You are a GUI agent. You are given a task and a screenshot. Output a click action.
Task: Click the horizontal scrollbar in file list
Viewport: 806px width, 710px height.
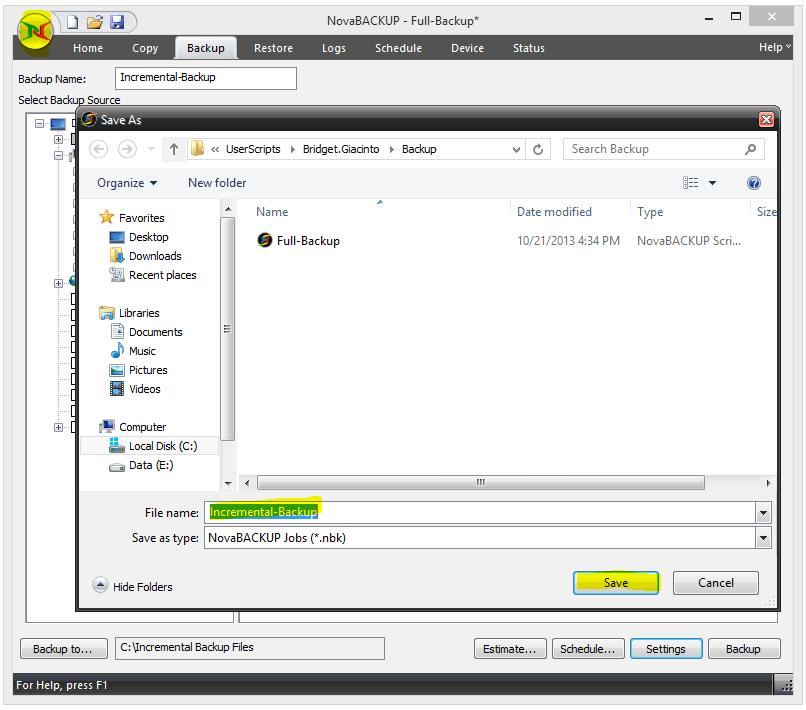tap(481, 483)
